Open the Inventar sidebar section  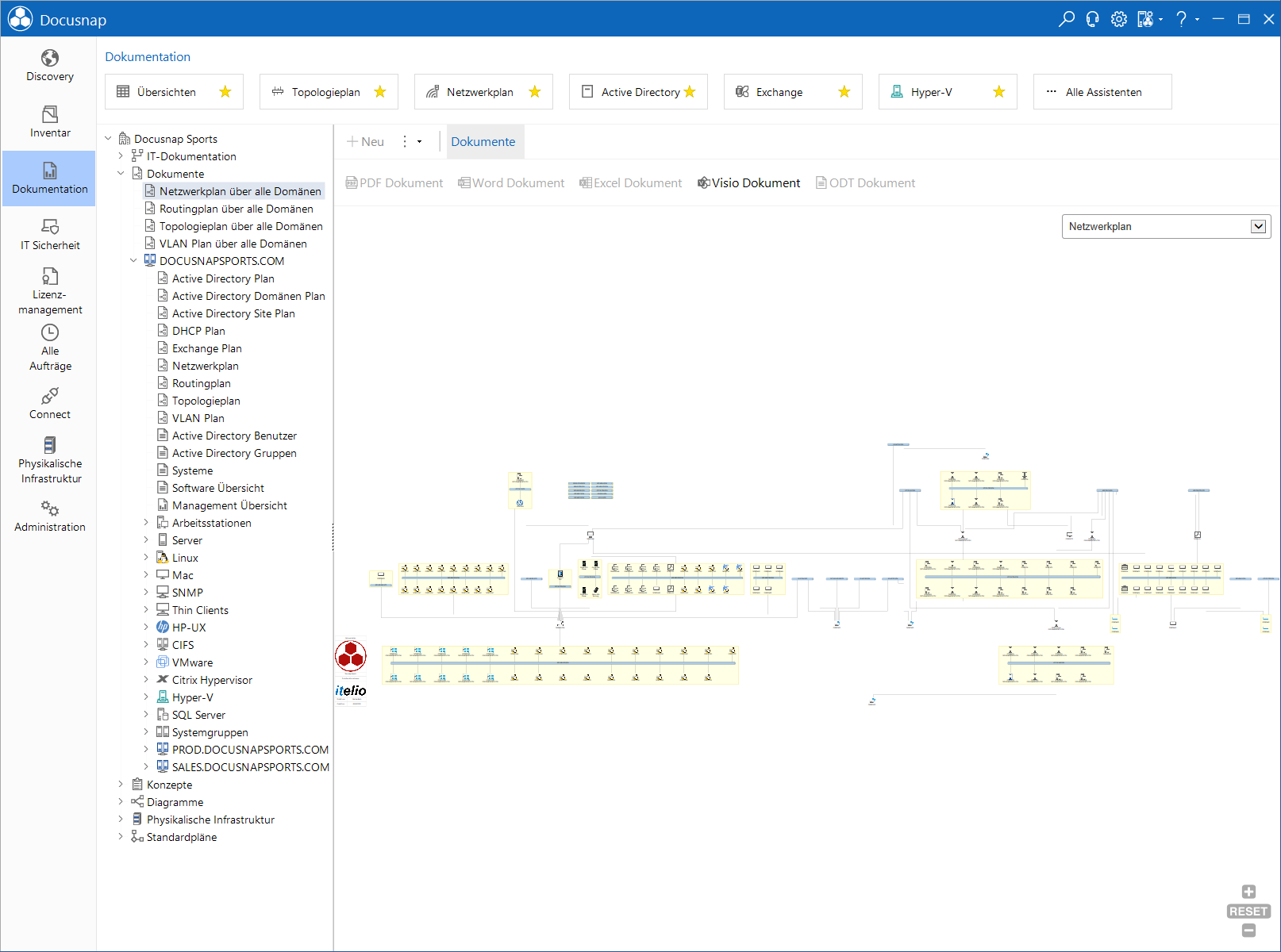[x=49, y=122]
